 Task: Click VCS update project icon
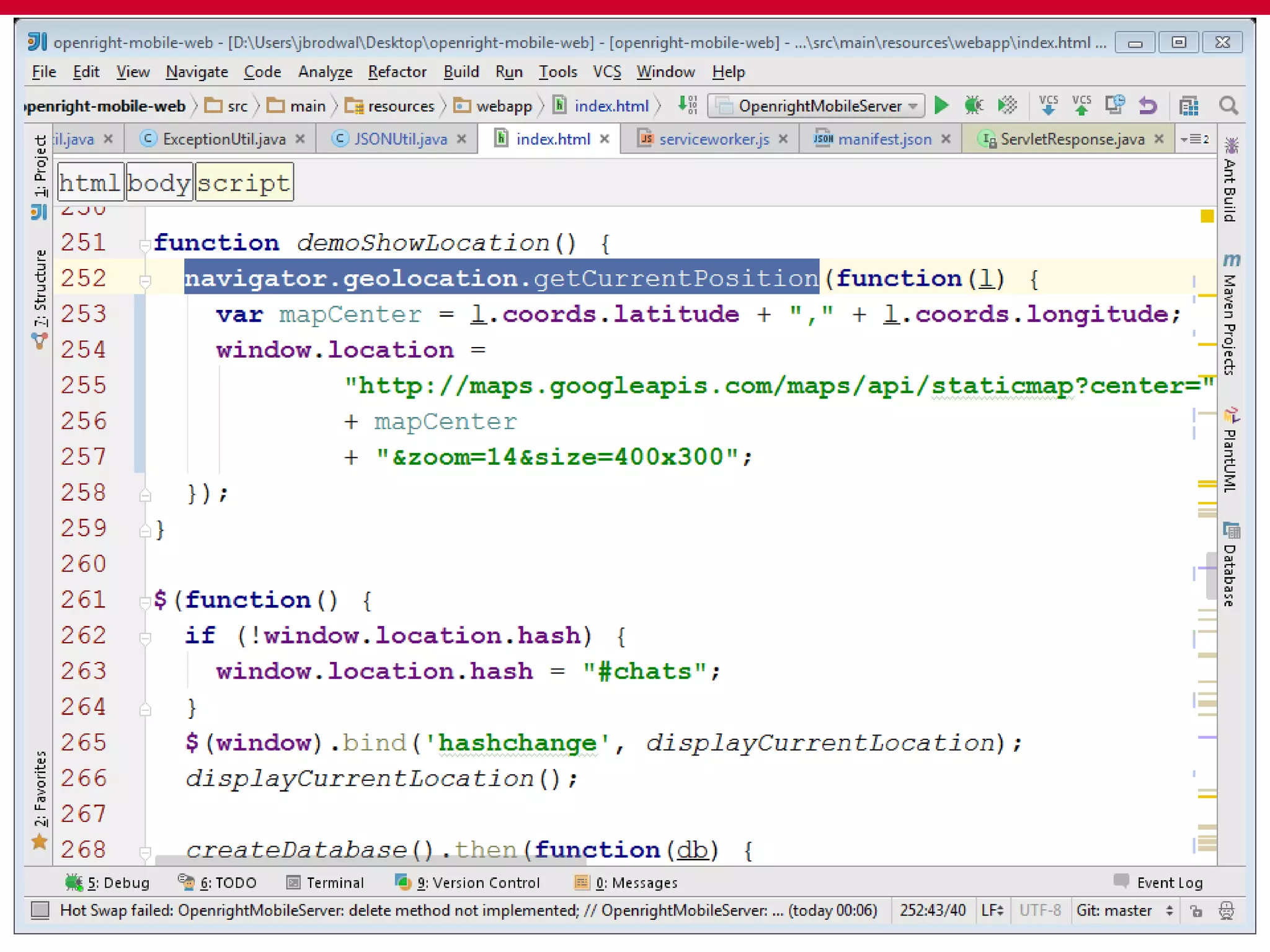coord(1048,106)
